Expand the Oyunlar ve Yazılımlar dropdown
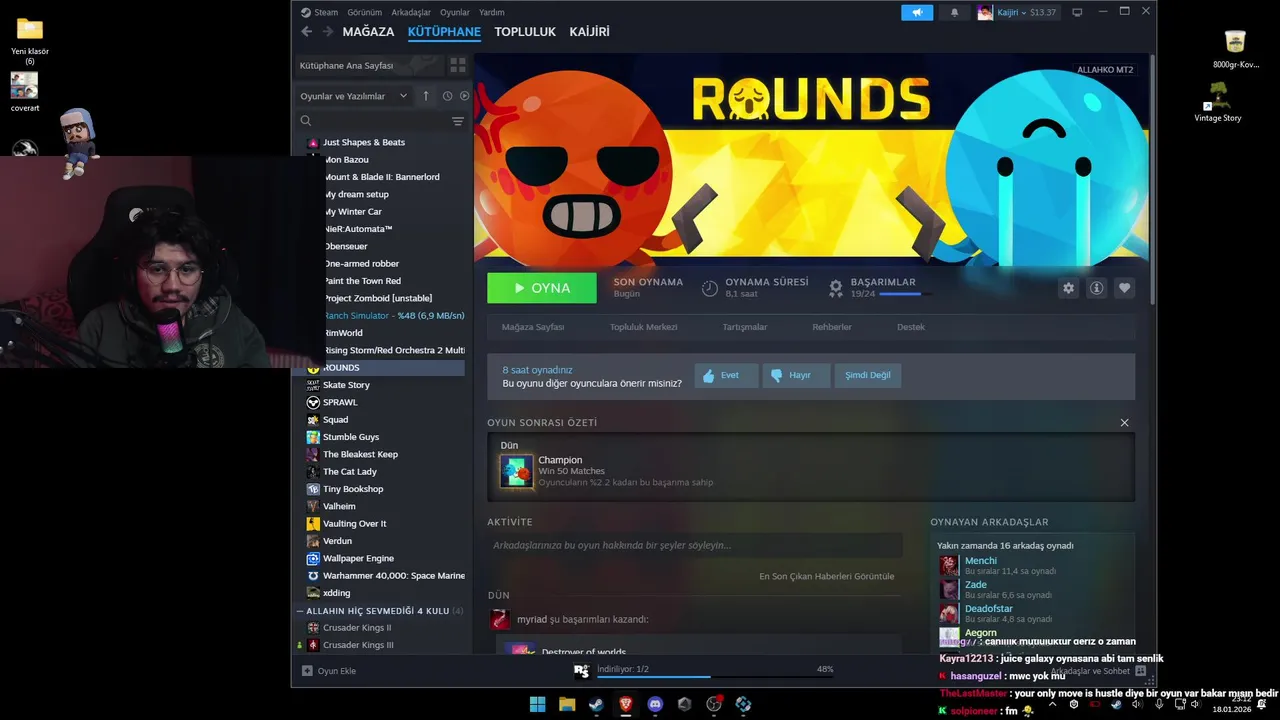This screenshot has width=1280, height=720. coord(355,96)
